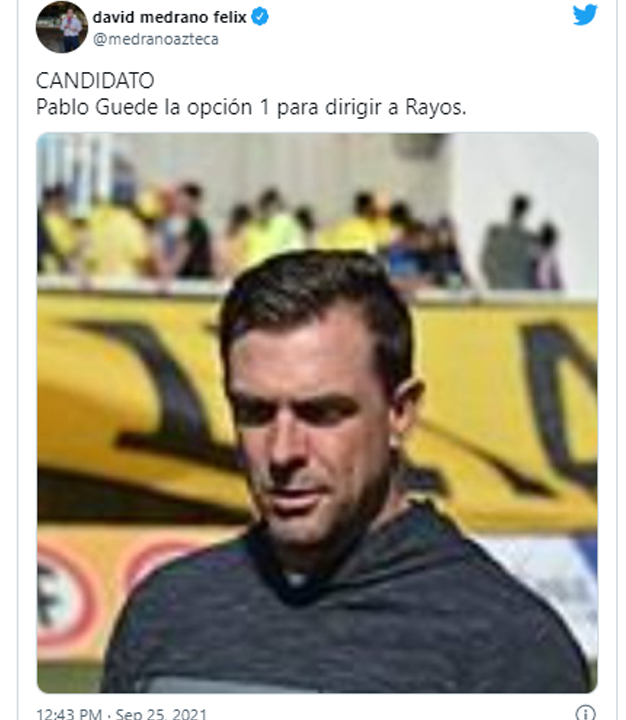Open the Twitter bird logo link
Image resolution: width=626 pixels, height=720 pixels.
pyautogui.click(x=585, y=14)
